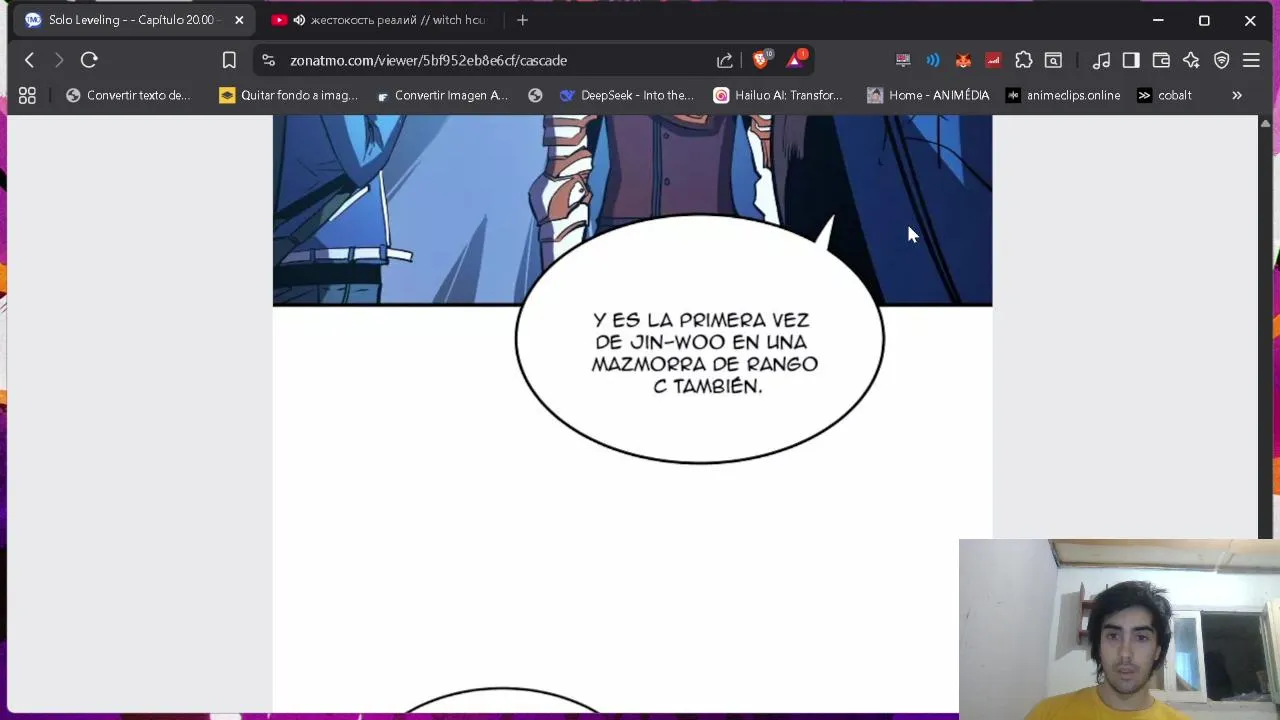The height and width of the screenshot is (720, 1280).
Task: Mute the YouTube tab speaker icon
Action: [x=298, y=20]
